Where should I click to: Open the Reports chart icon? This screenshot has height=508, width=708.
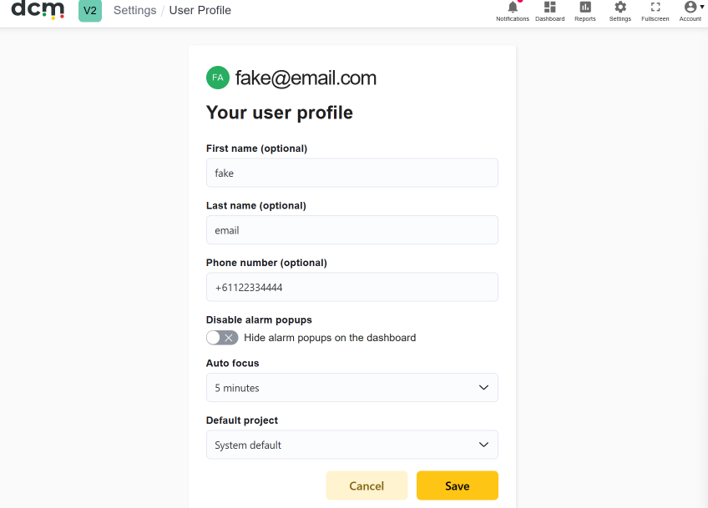(x=585, y=7)
